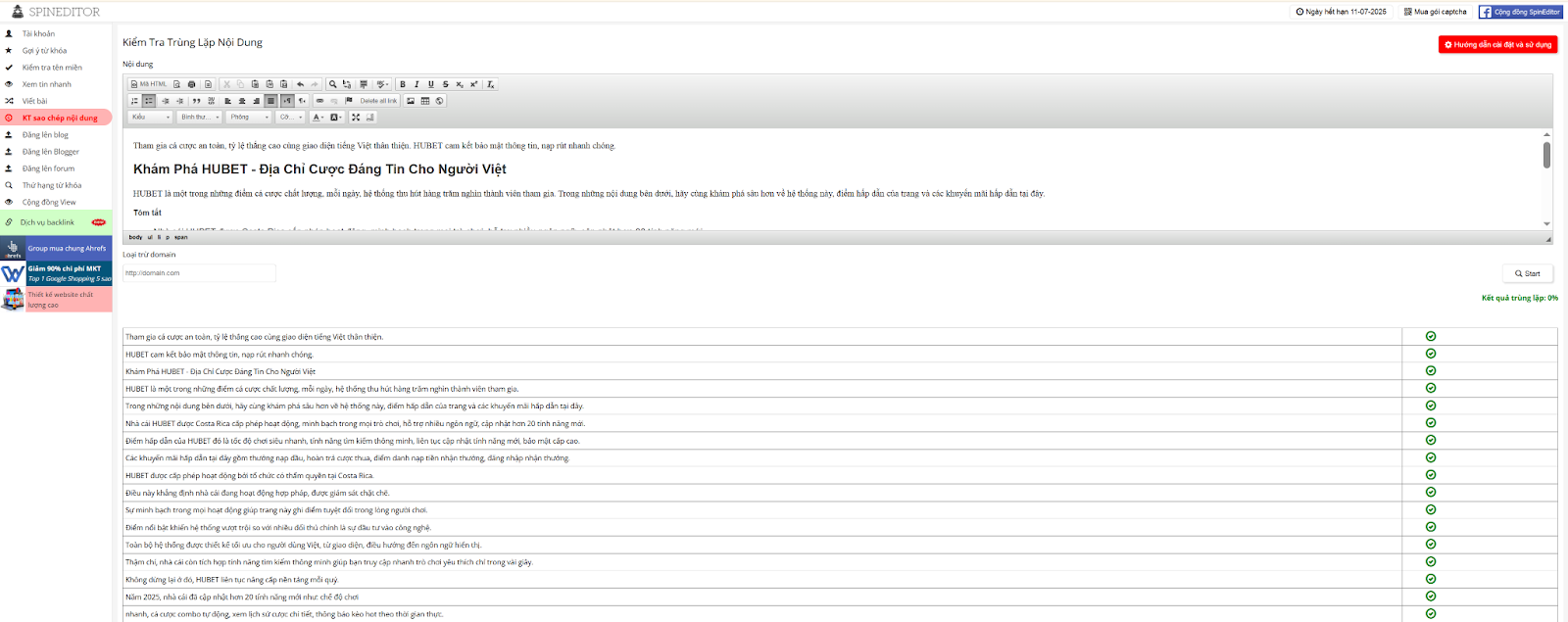Open Dịch vụ backlink link
The width and height of the screenshot is (1568, 622).
[x=47, y=222]
